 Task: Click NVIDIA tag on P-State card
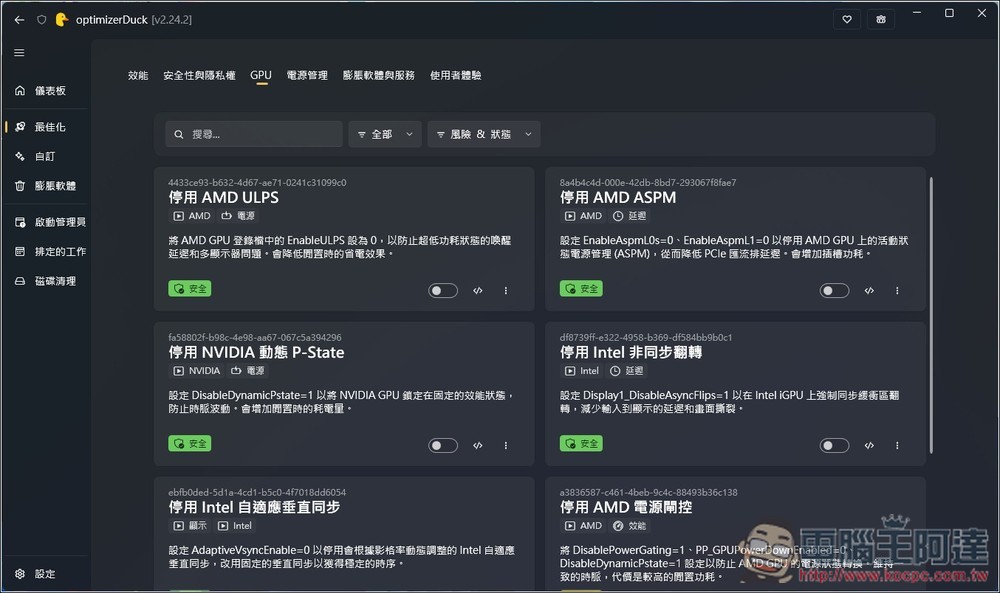[x=197, y=371]
